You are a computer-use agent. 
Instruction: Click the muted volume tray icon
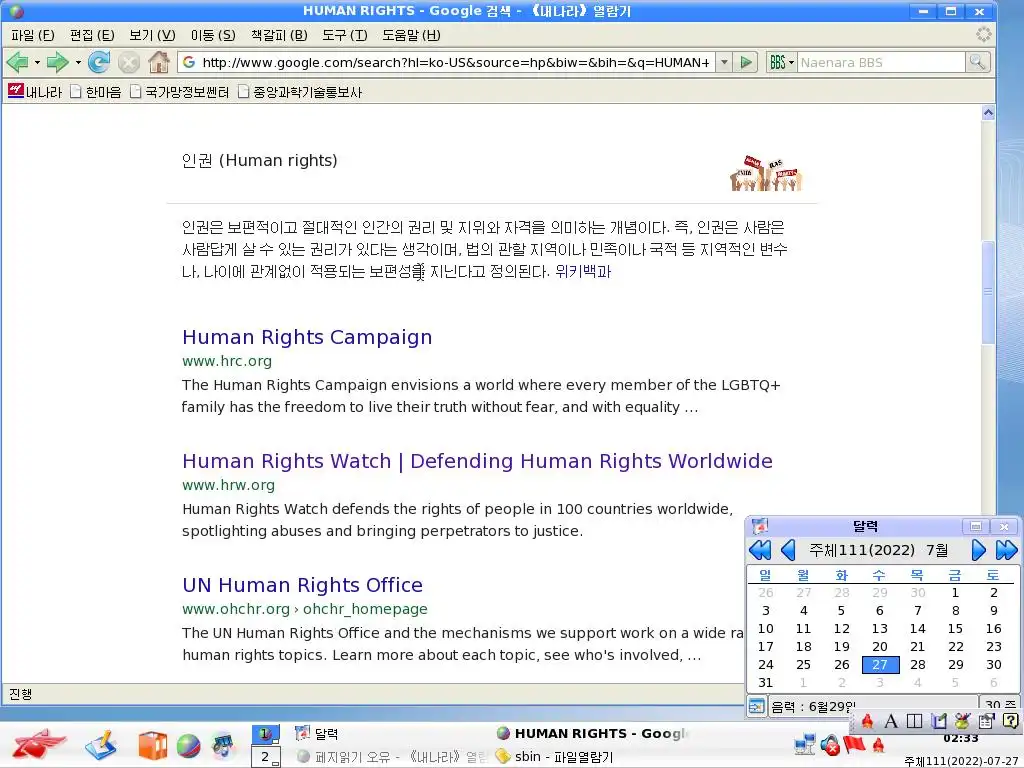830,744
